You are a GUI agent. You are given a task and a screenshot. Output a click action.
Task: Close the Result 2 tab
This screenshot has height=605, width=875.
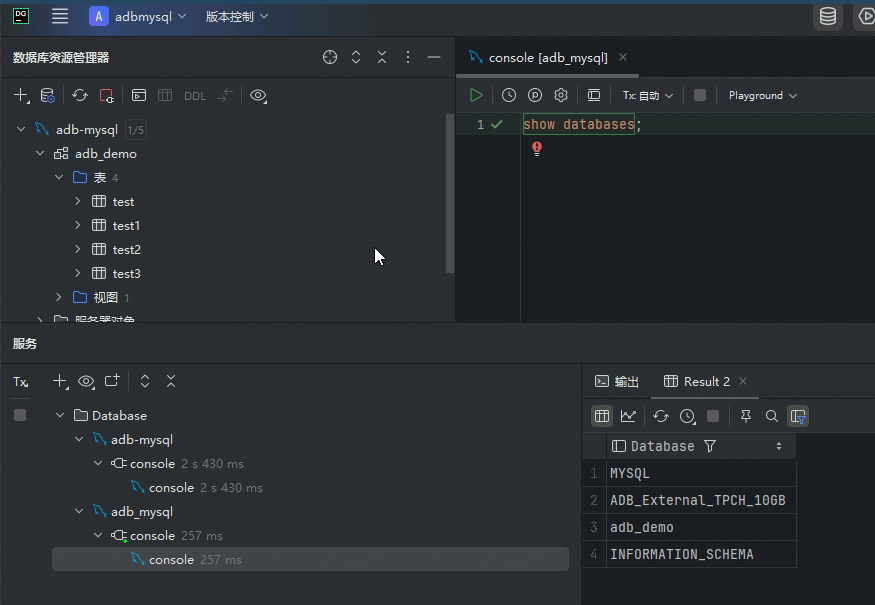point(743,381)
